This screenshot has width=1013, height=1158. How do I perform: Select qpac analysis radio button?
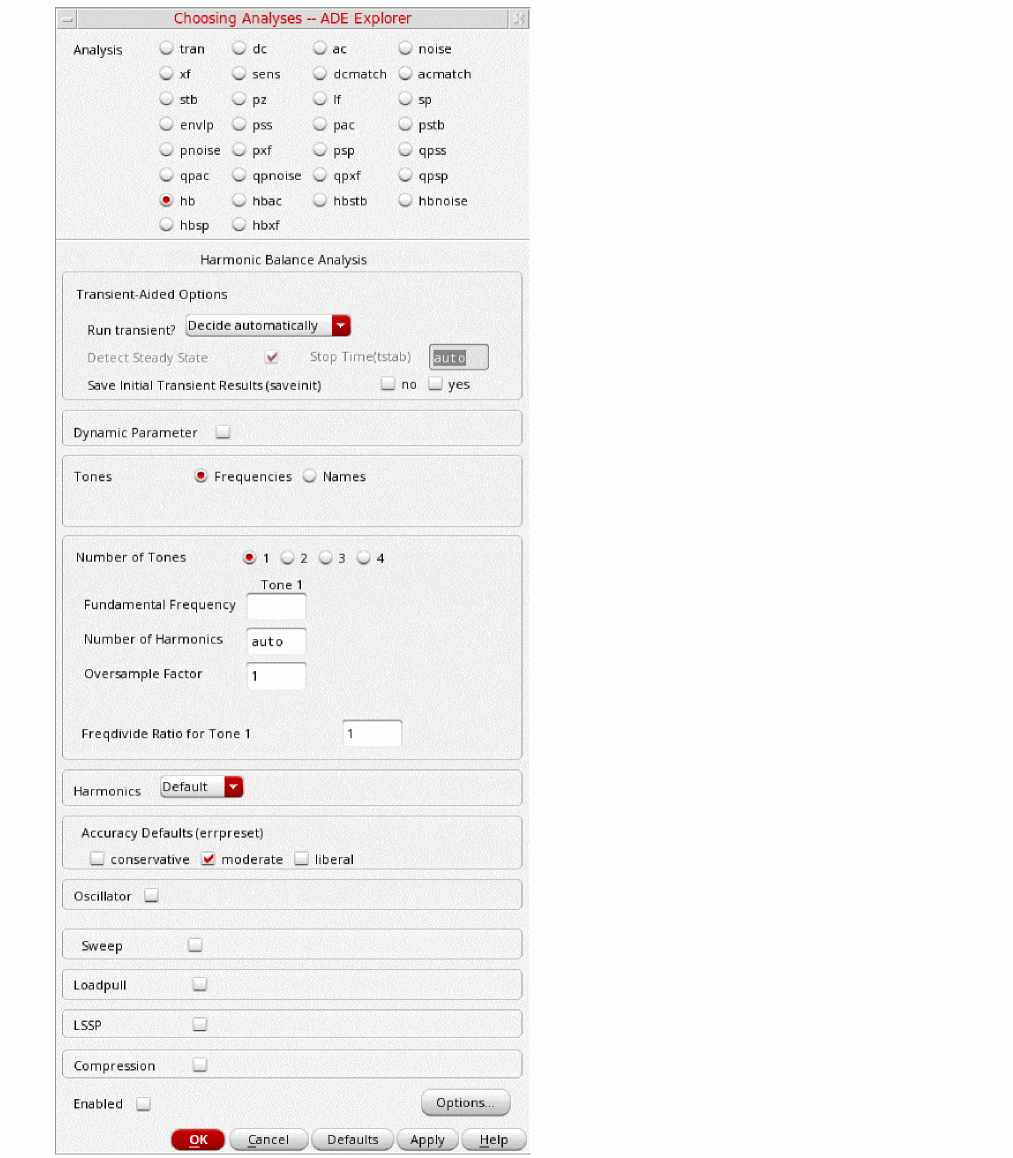(167, 176)
